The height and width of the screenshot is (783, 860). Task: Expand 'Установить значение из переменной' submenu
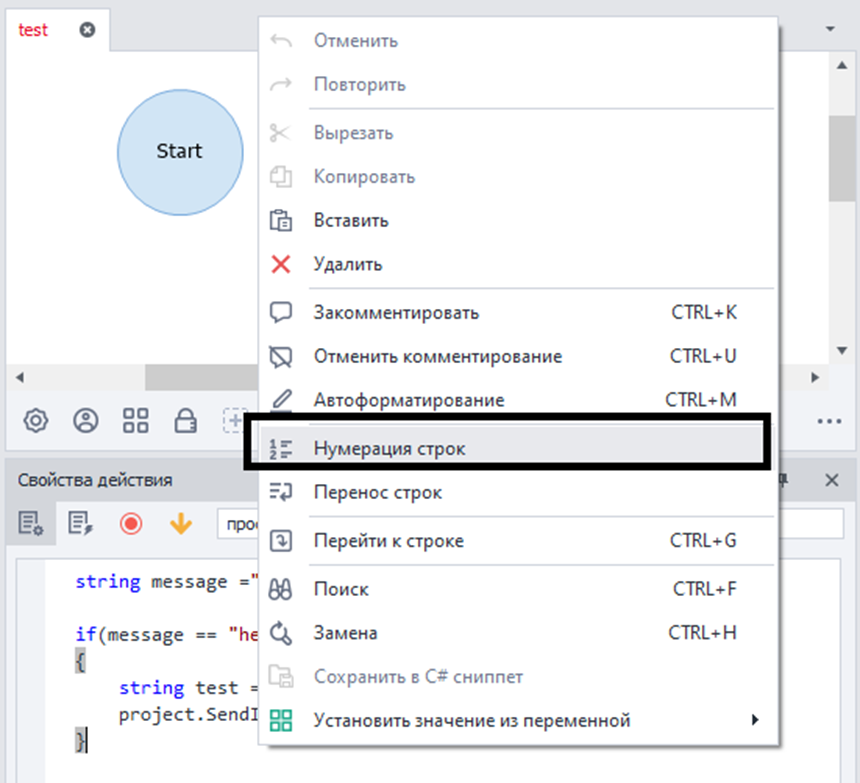point(472,720)
